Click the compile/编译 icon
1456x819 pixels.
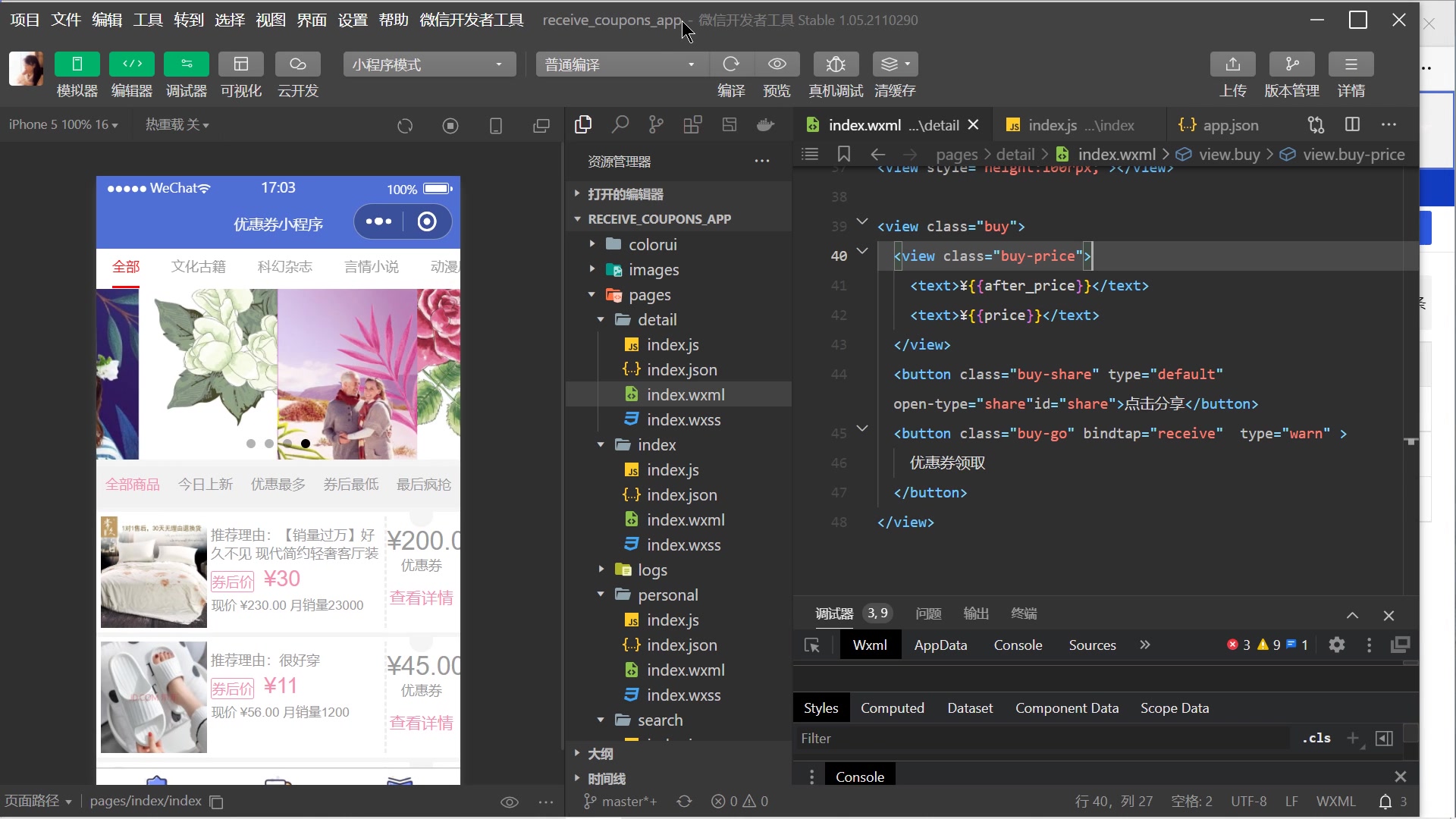click(x=731, y=64)
